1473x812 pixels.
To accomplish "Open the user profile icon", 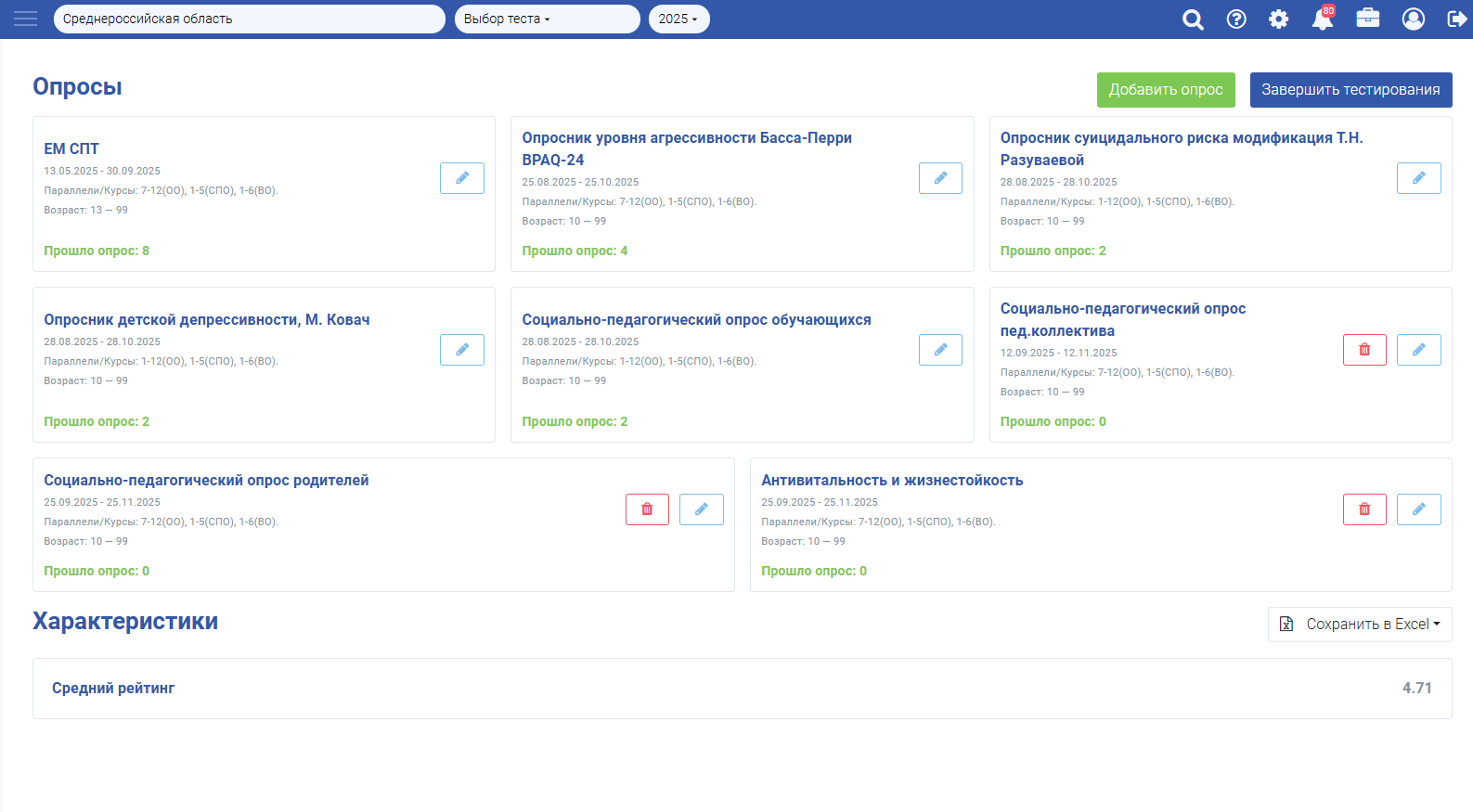I will (1413, 19).
